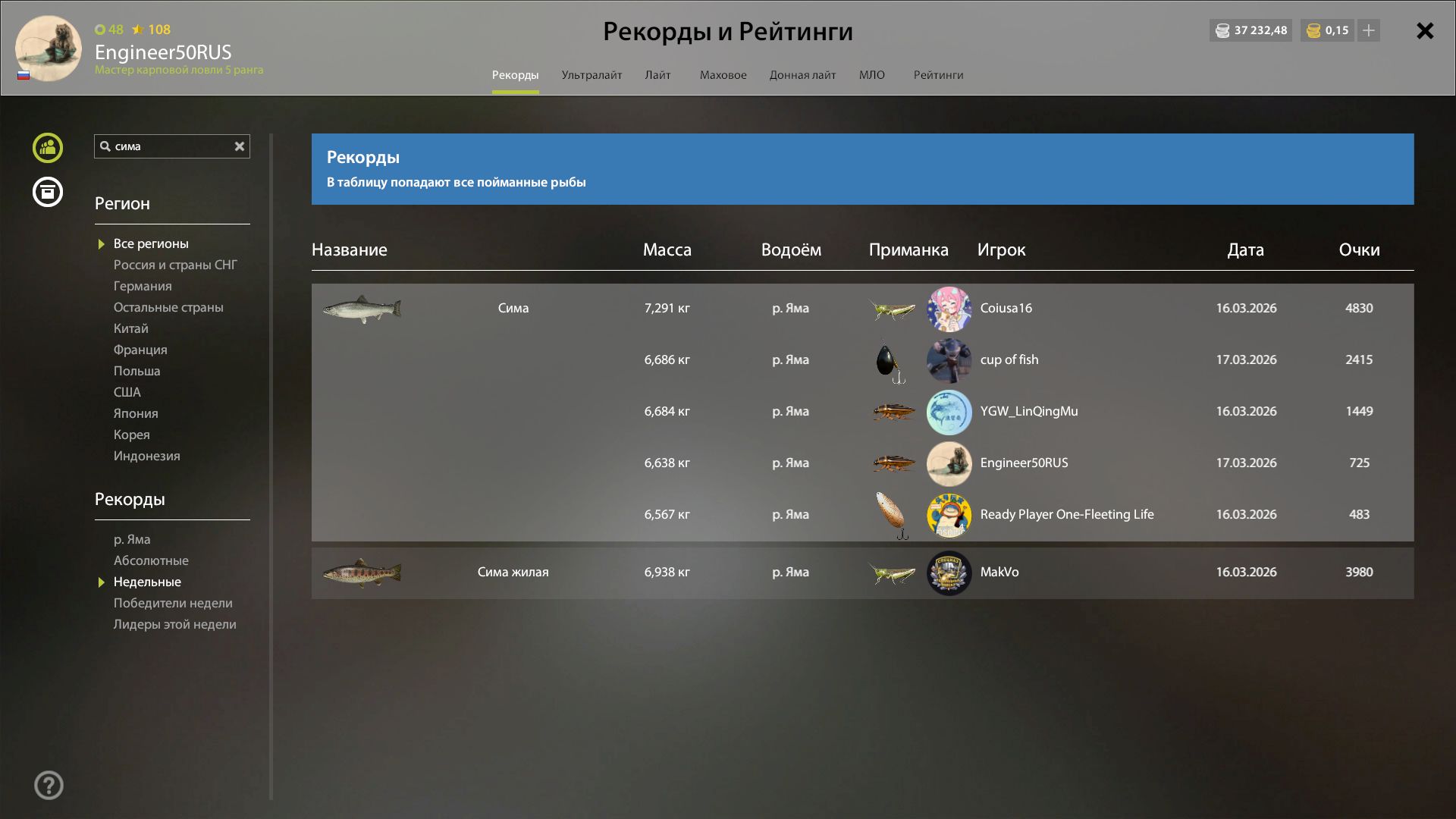The width and height of the screenshot is (1456, 819).
Task: Switch to the Ультралайт tab
Action: (x=591, y=75)
